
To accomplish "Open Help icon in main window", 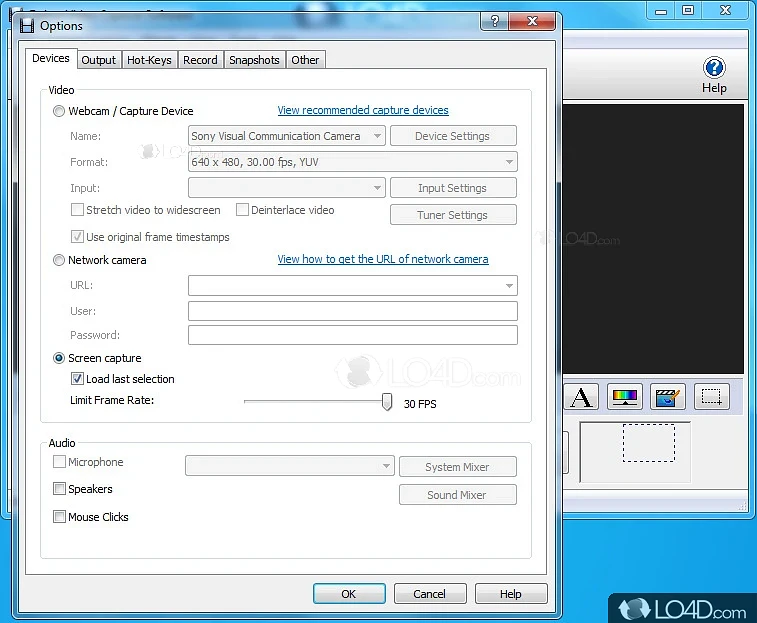I will tap(714, 75).
